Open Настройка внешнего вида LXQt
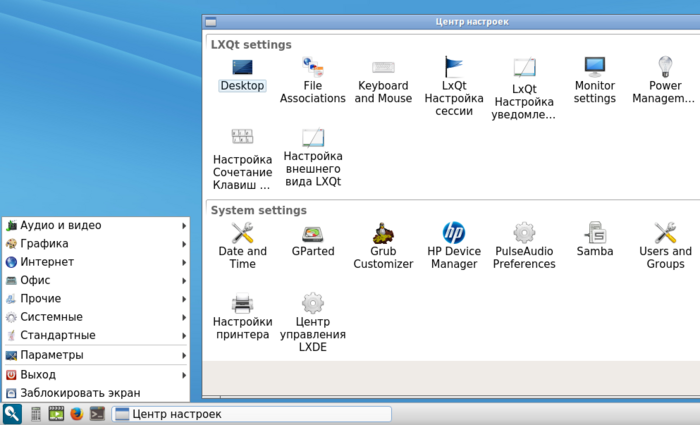The height and width of the screenshot is (425, 700). (312, 157)
